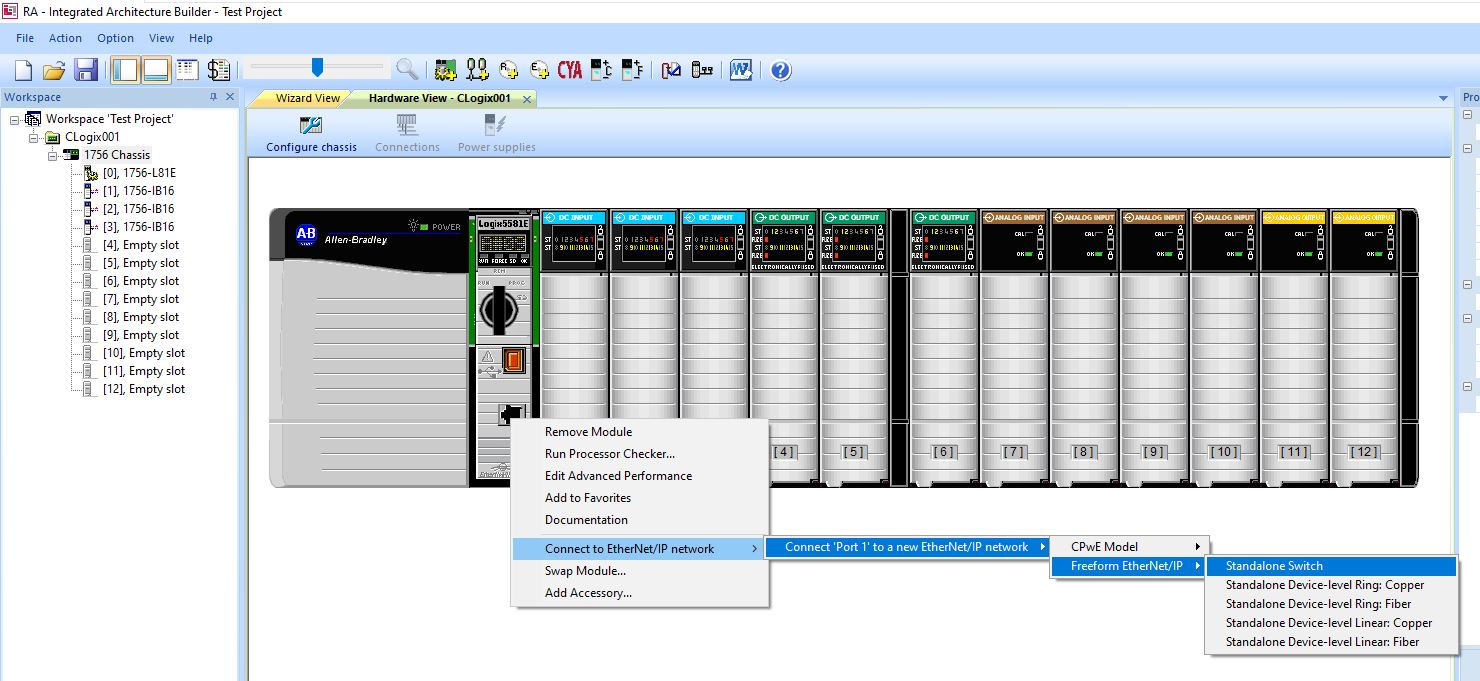This screenshot has width=1480, height=681.
Task: Collapse the 1756 Chassis tree node
Action: point(51,155)
